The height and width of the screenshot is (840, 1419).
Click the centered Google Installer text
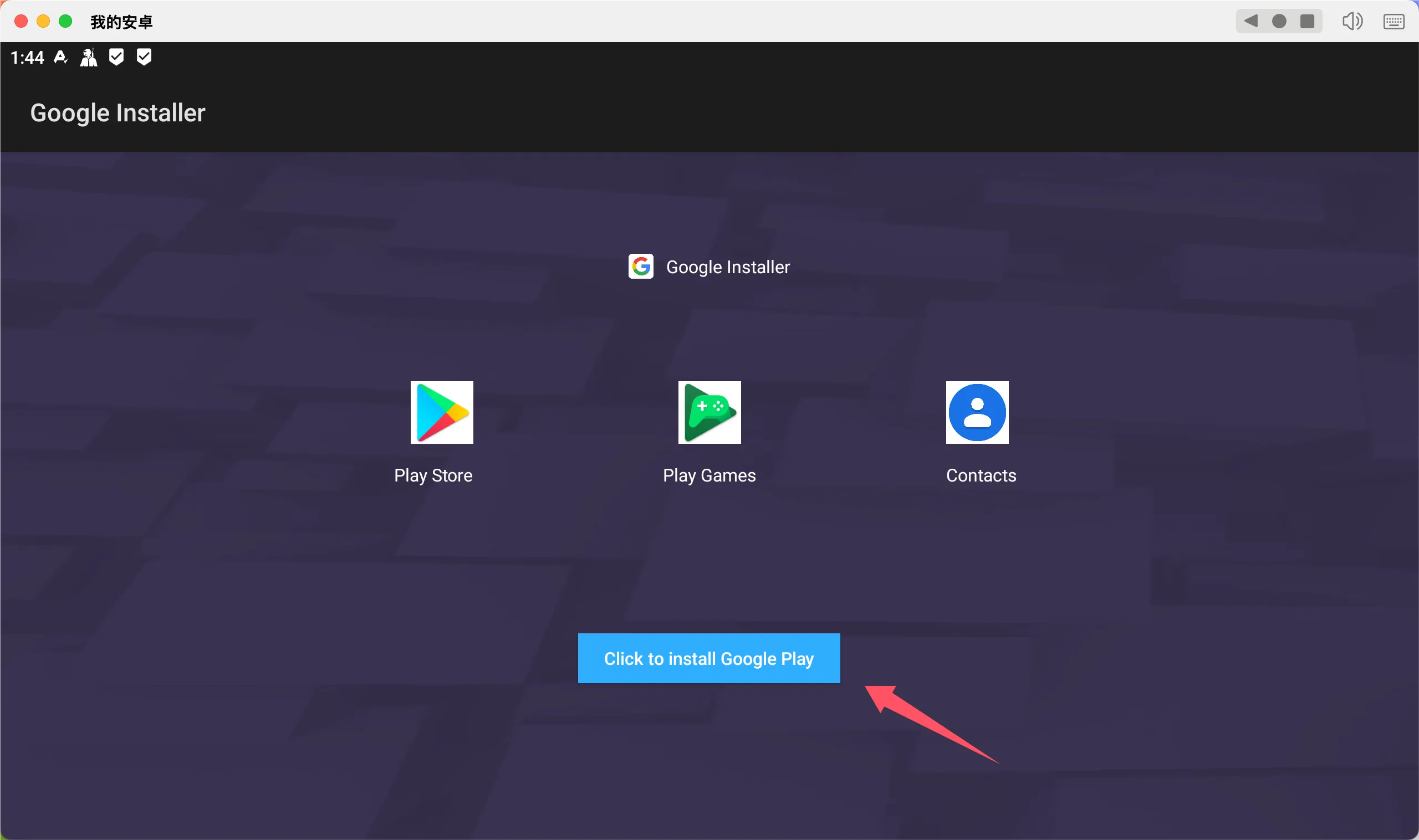click(728, 267)
